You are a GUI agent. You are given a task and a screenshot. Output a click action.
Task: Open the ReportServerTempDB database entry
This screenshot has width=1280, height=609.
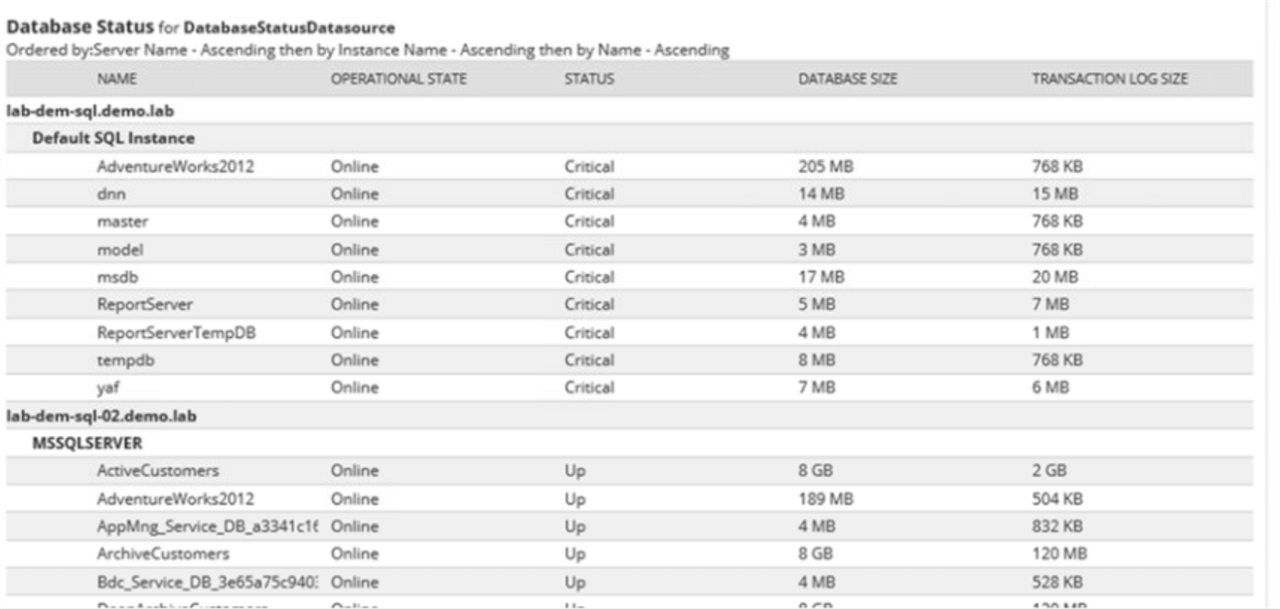tap(176, 332)
